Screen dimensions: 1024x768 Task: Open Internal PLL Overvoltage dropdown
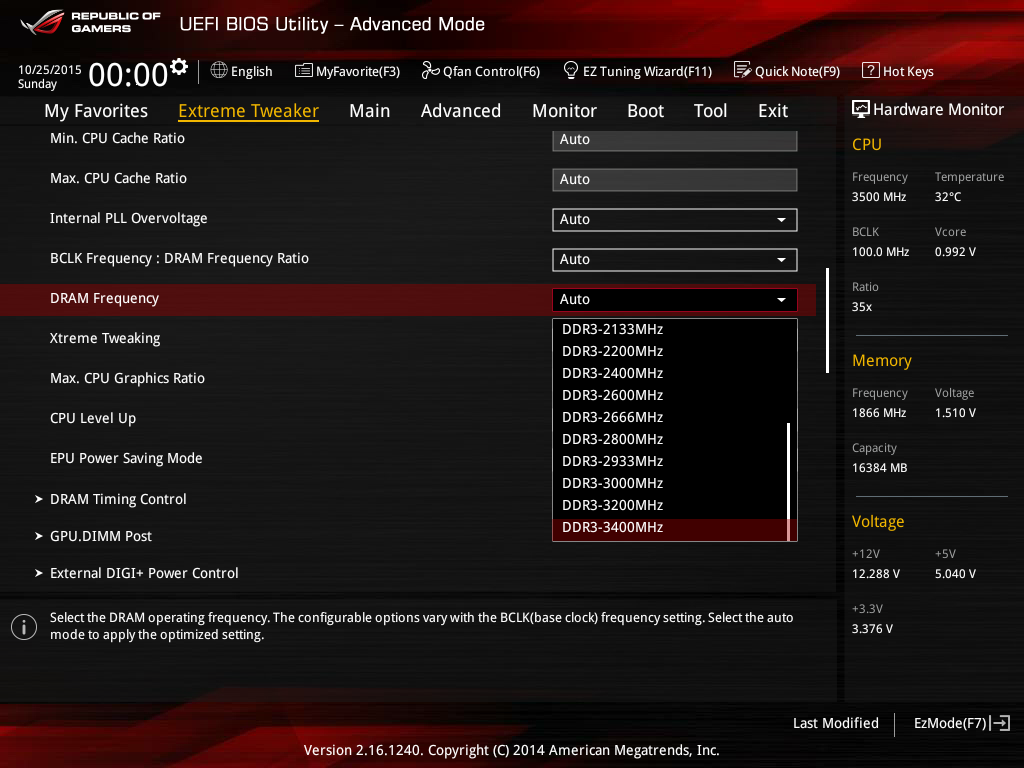click(x=675, y=219)
